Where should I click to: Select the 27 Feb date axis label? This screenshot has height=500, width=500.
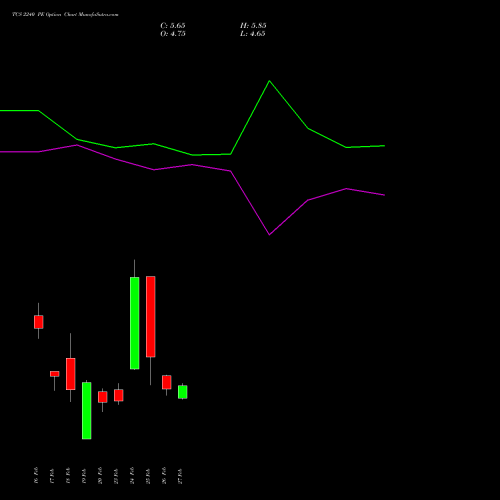point(180,476)
